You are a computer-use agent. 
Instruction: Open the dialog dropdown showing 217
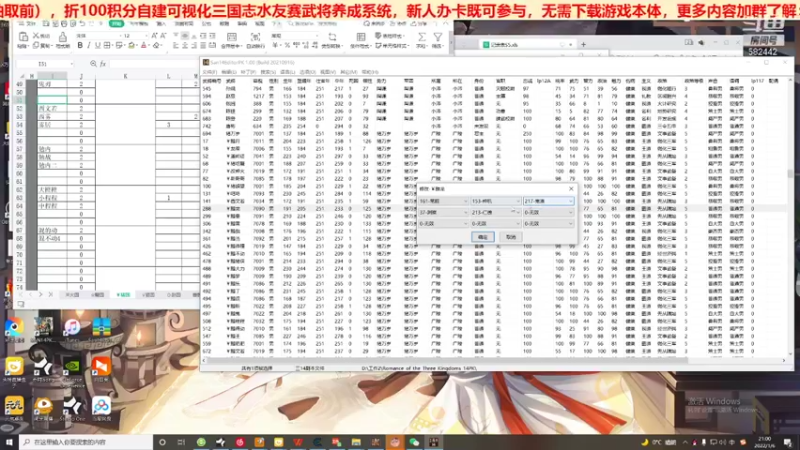coord(548,201)
